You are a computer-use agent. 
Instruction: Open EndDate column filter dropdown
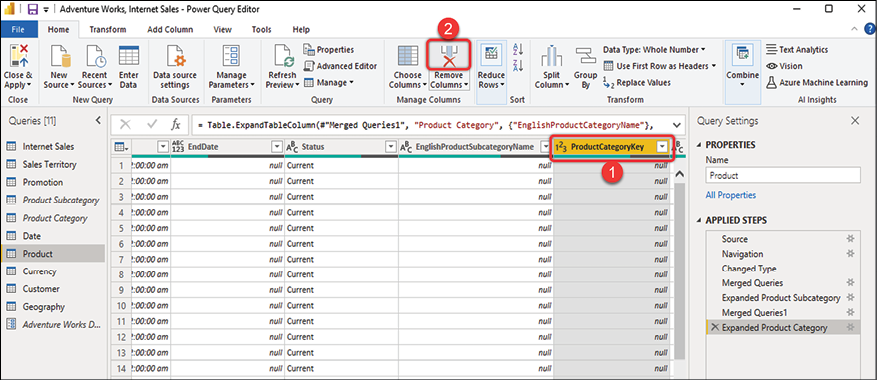tap(276, 147)
